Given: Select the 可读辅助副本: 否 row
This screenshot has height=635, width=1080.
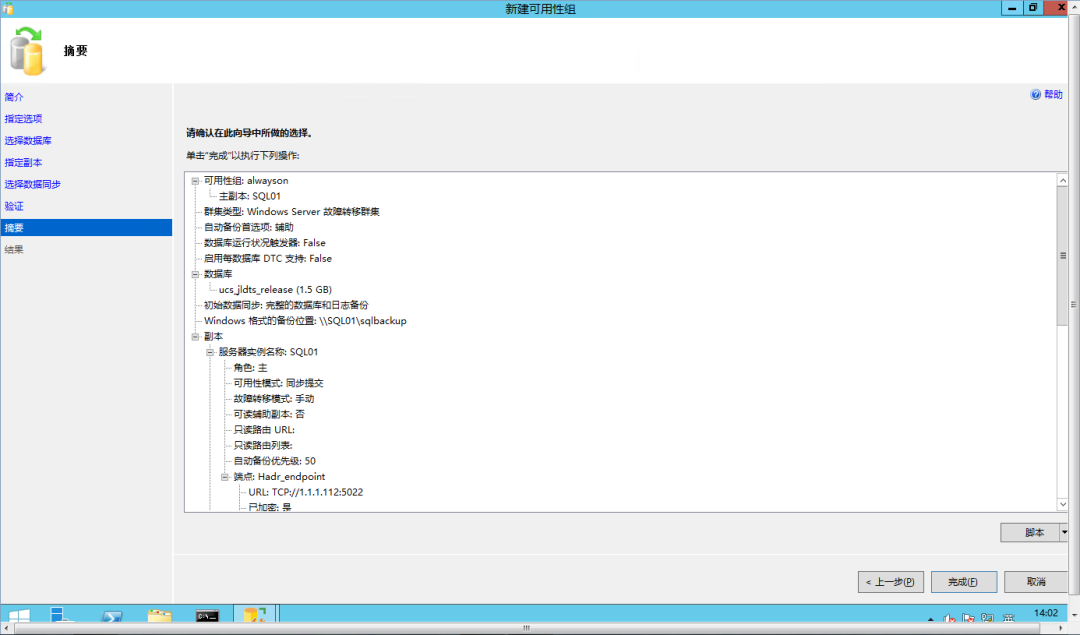Looking at the screenshot, I should pyautogui.click(x=269, y=415).
